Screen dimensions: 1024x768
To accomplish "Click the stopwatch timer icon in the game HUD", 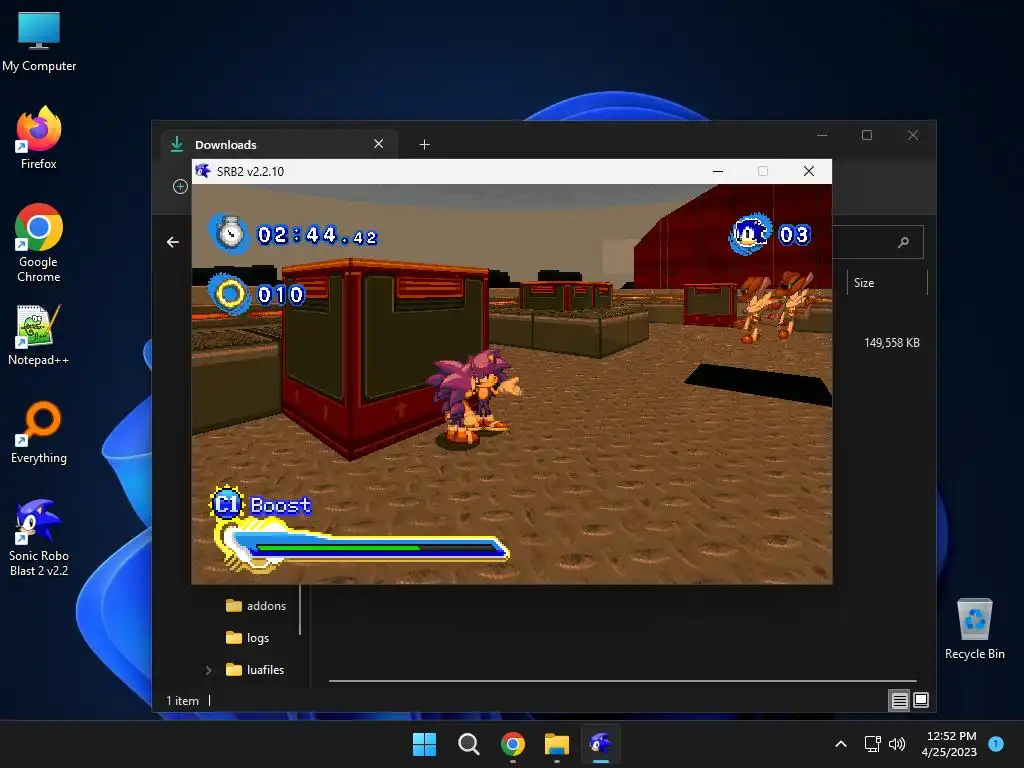I will point(229,232).
